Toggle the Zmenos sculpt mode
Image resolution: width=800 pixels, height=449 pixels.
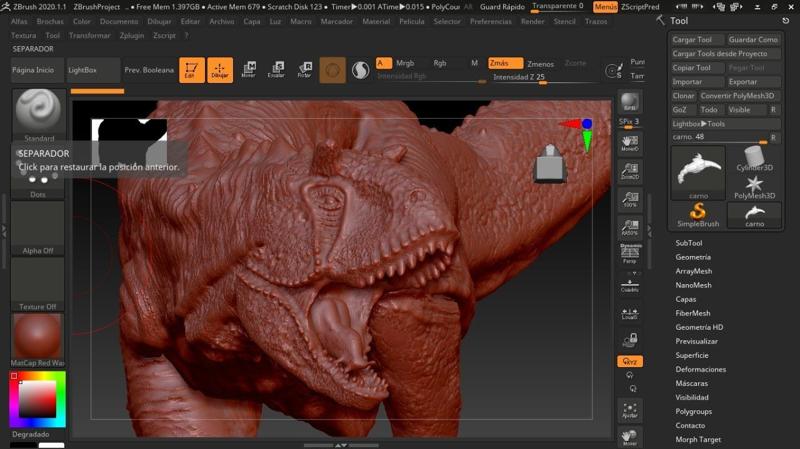click(x=540, y=63)
